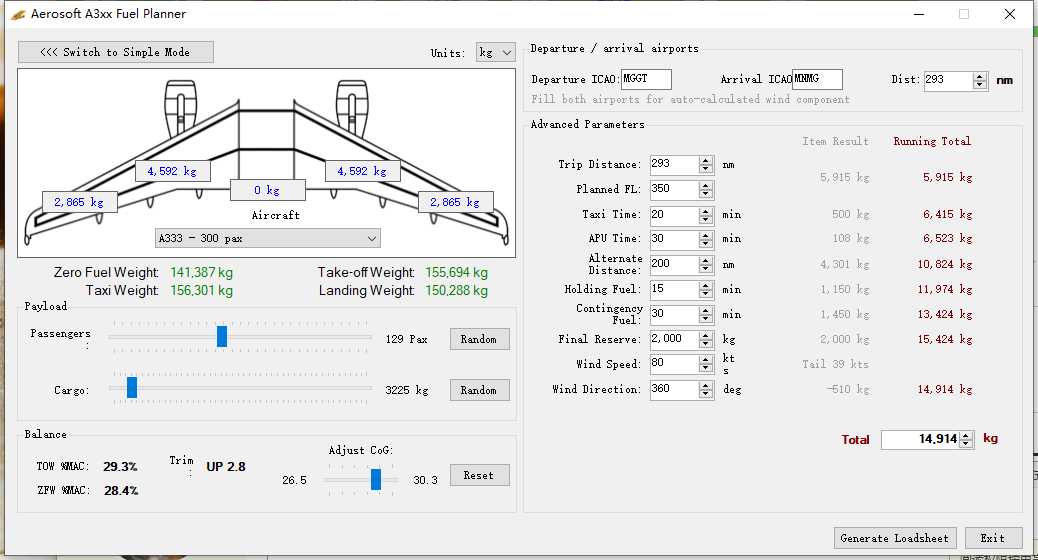
Task: Click the right inner tank 4,592 kg box
Action: [x=362, y=171]
